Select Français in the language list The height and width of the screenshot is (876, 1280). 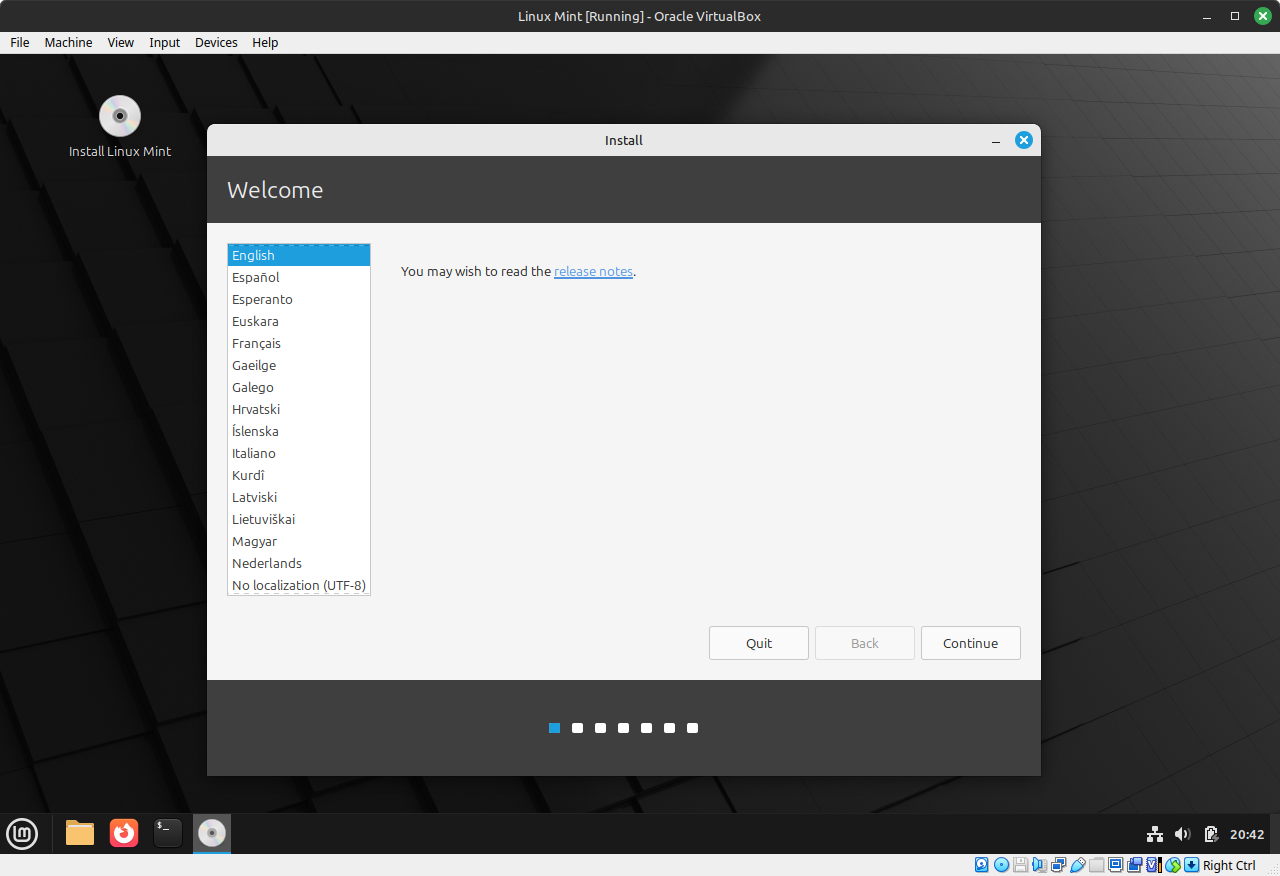pyautogui.click(x=299, y=343)
